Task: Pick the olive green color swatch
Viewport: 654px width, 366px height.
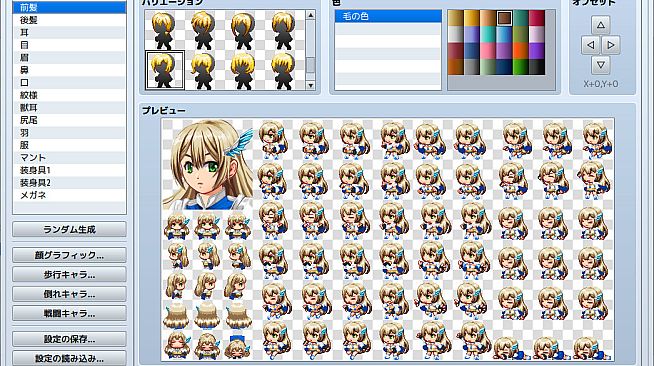Action: [521, 35]
